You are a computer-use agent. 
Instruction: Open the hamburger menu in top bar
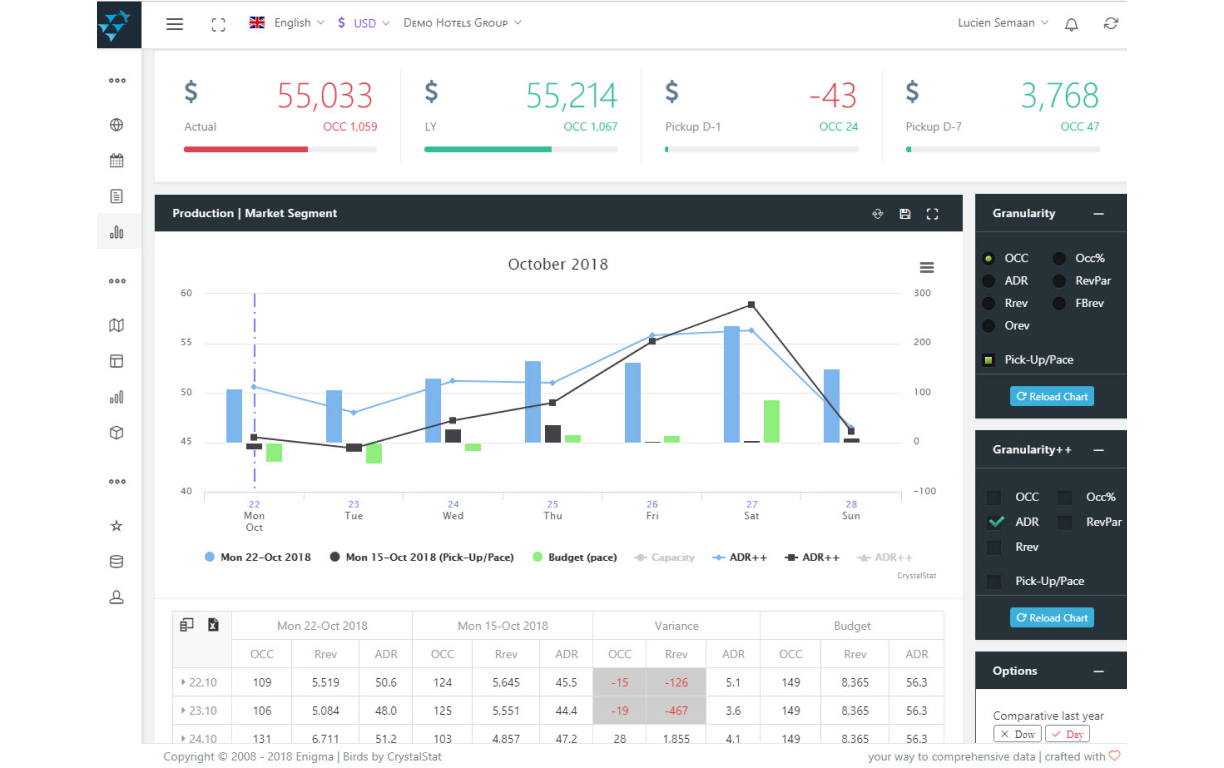pos(175,24)
